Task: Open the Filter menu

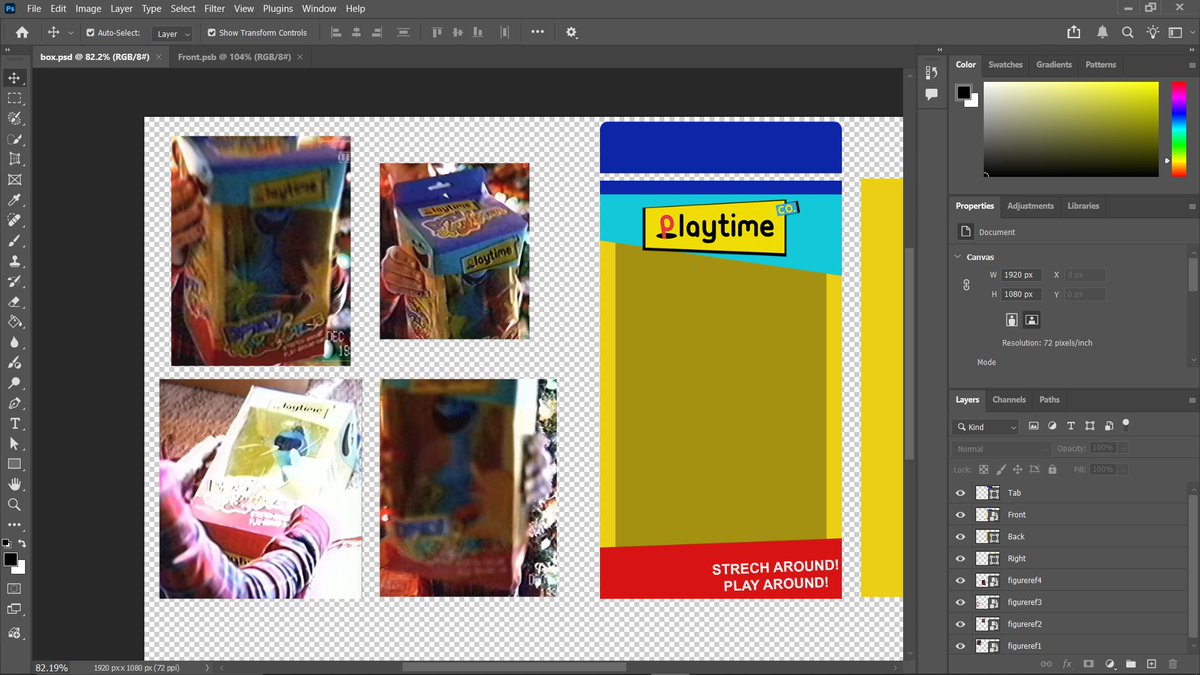Action: click(215, 8)
